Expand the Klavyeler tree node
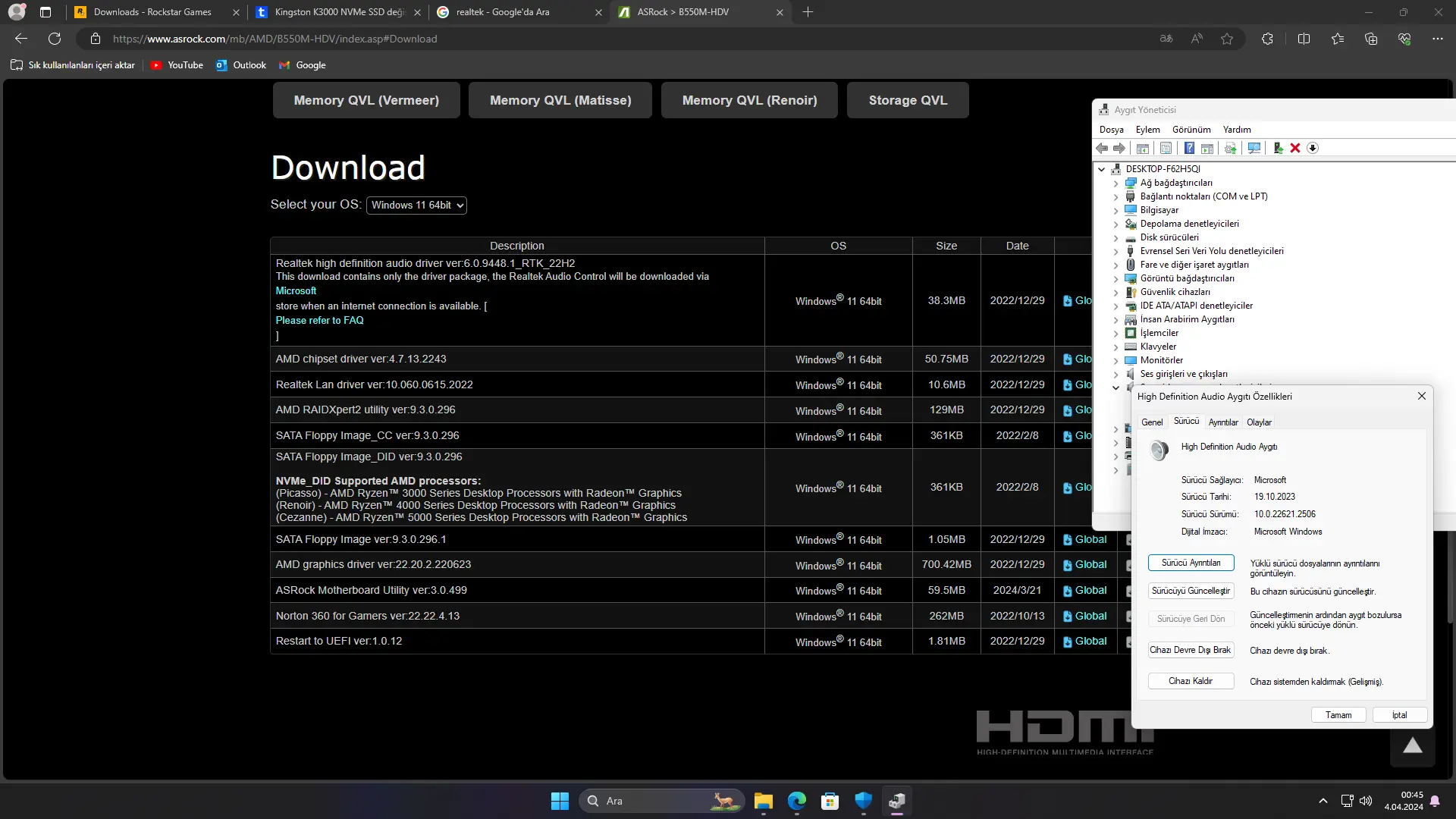Screen dimensions: 1456x819 [1116, 347]
